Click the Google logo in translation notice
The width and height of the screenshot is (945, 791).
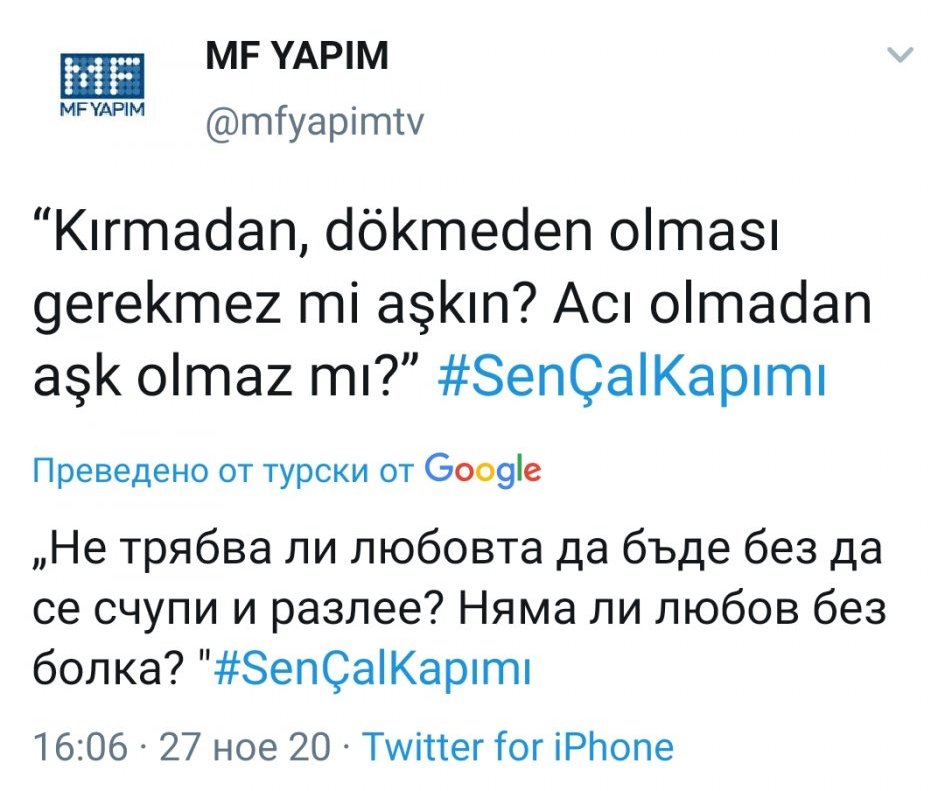click(483, 469)
